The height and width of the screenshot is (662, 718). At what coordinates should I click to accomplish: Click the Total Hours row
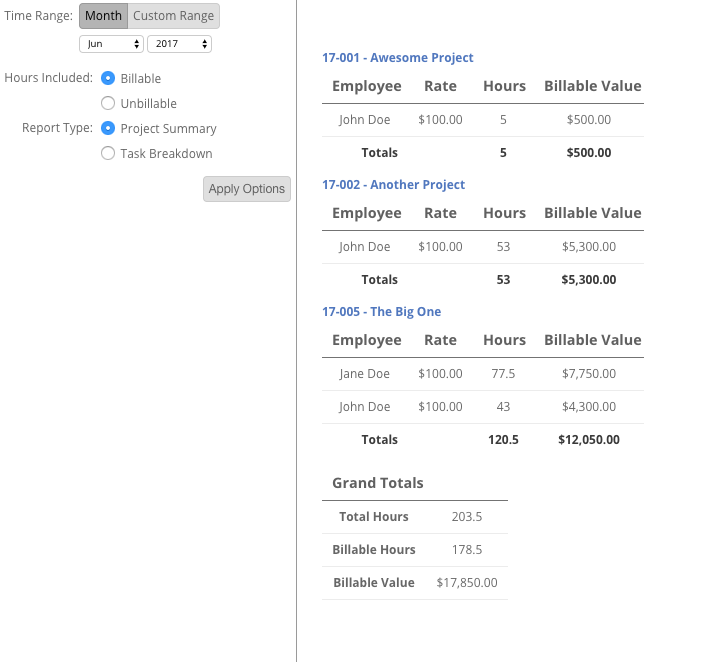click(415, 517)
